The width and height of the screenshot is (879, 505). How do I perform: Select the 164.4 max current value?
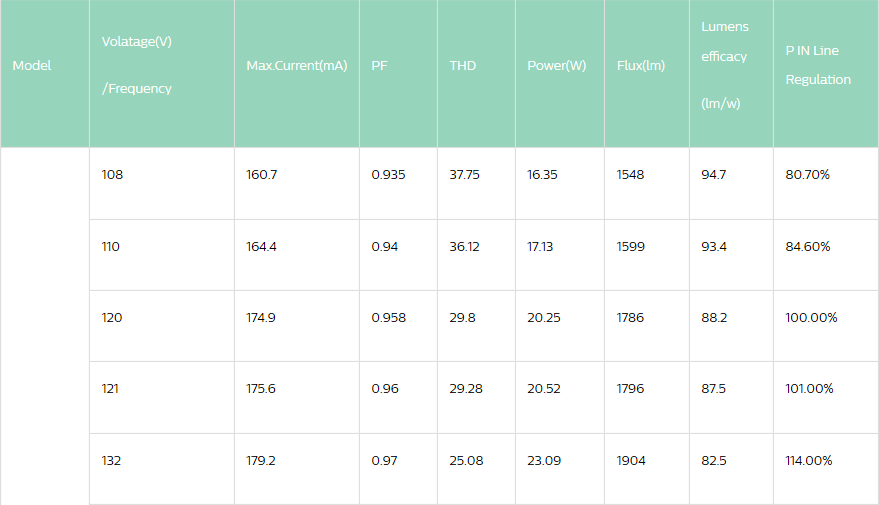click(261, 247)
